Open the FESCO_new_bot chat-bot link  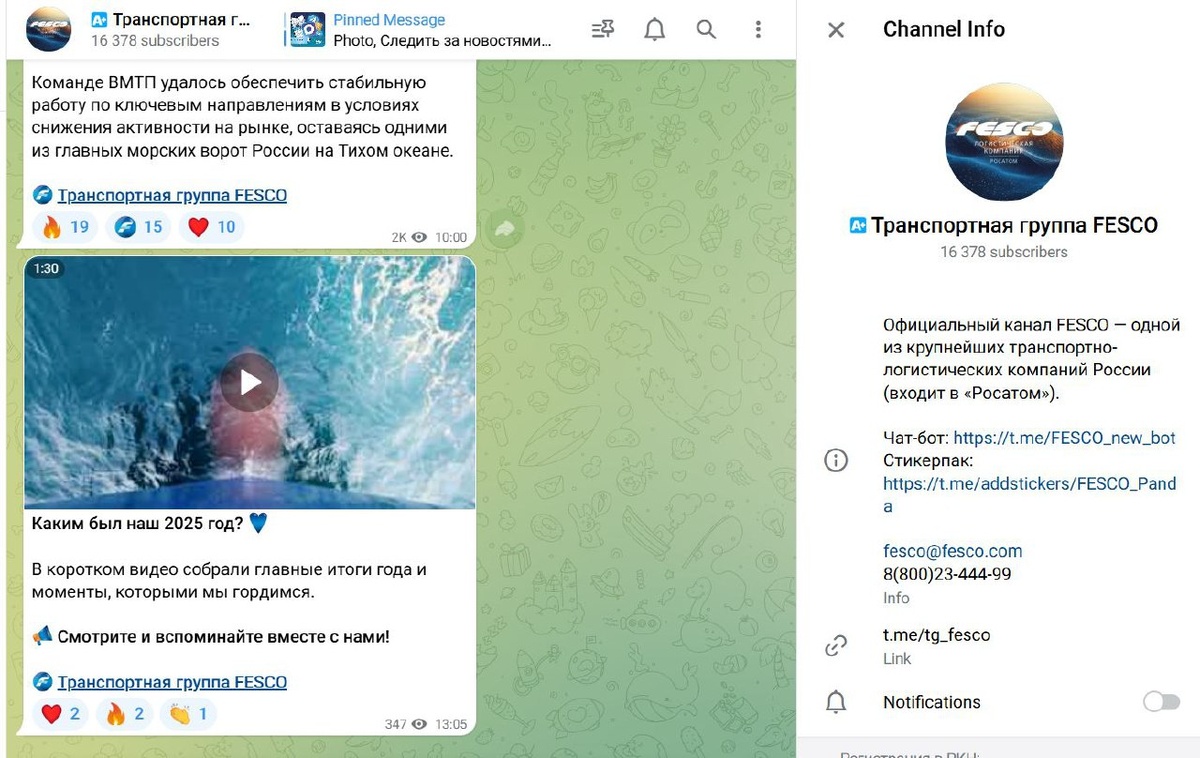click(x=1064, y=438)
